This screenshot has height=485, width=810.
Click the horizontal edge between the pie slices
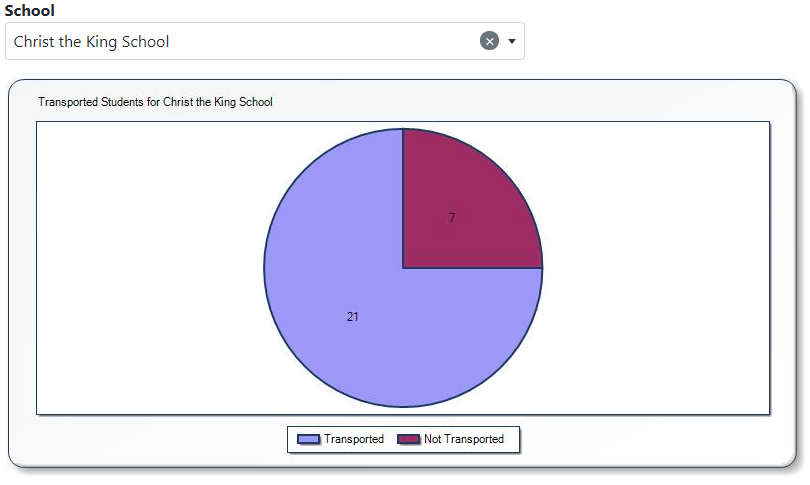pyautogui.click(x=472, y=268)
